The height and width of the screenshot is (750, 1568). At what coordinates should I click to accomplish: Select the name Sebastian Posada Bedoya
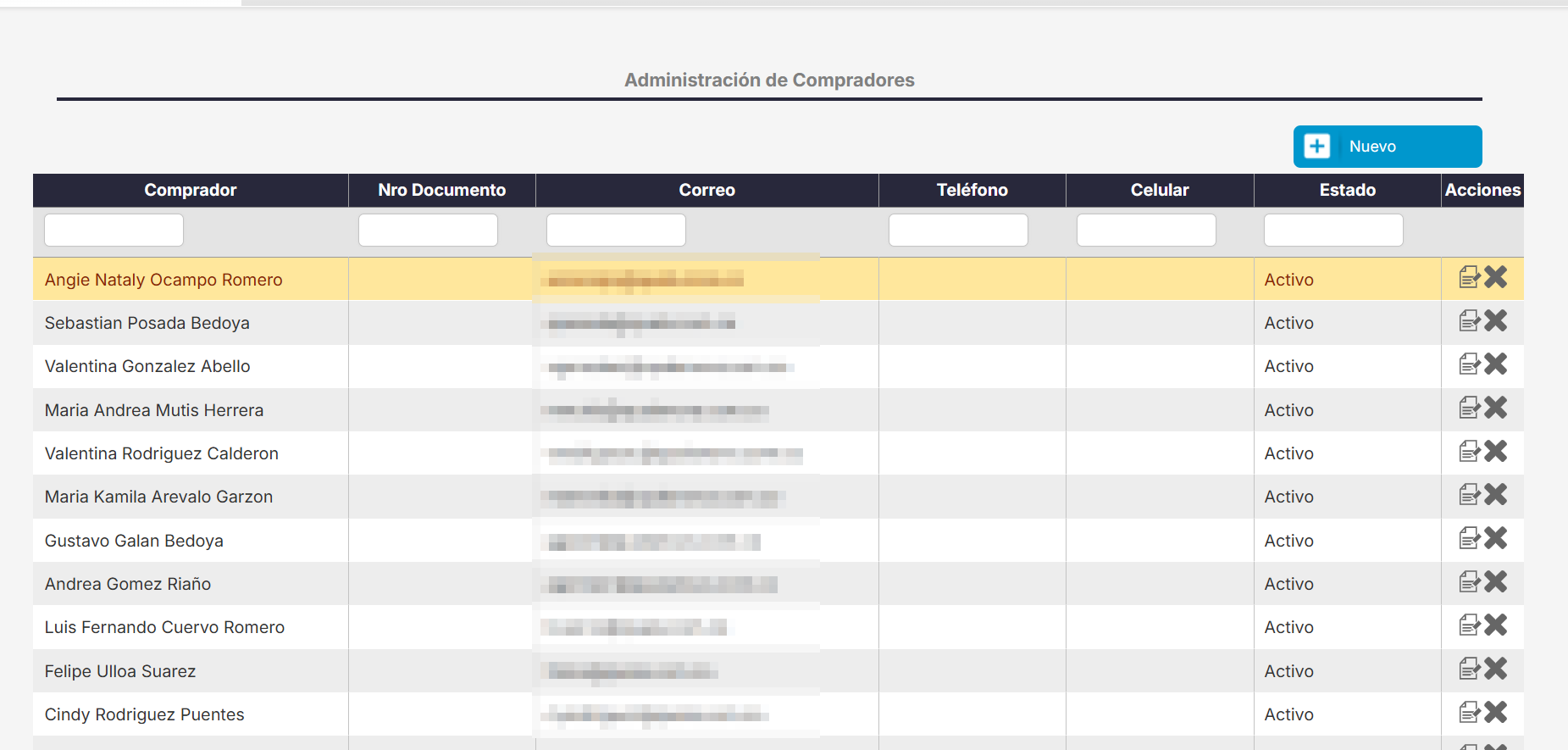147,323
